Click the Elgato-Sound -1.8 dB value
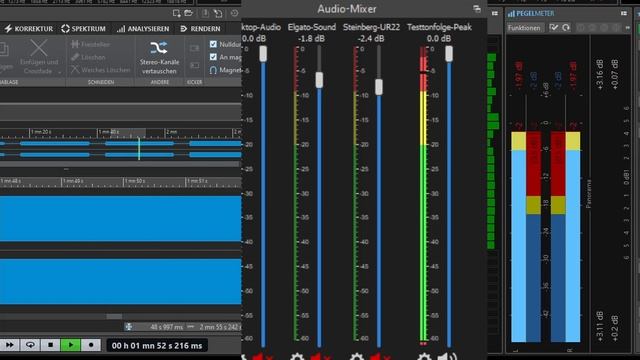Viewport: 640px width, 360px height. point(311,38)
